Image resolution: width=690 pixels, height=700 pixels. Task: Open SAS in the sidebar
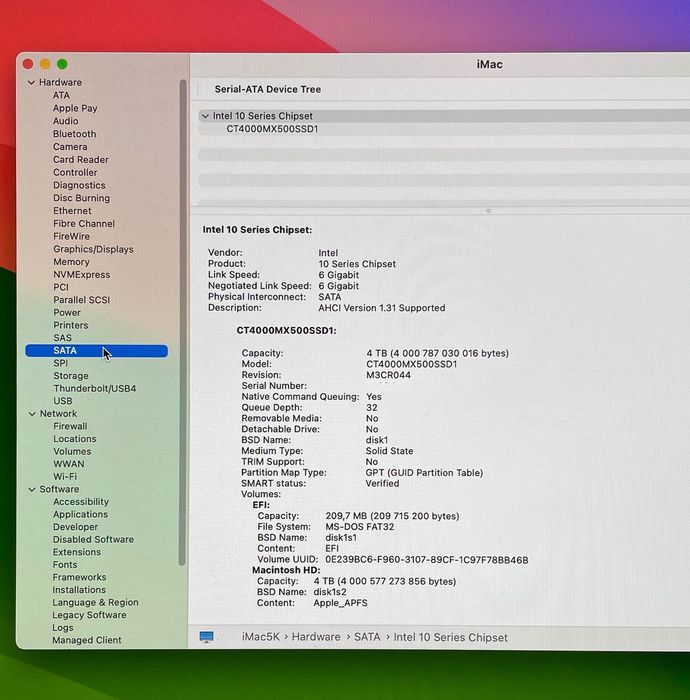(x=62, y=338)
